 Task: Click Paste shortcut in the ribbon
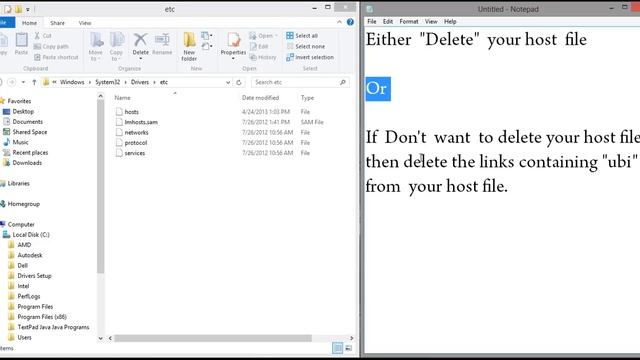pos(56,57)
